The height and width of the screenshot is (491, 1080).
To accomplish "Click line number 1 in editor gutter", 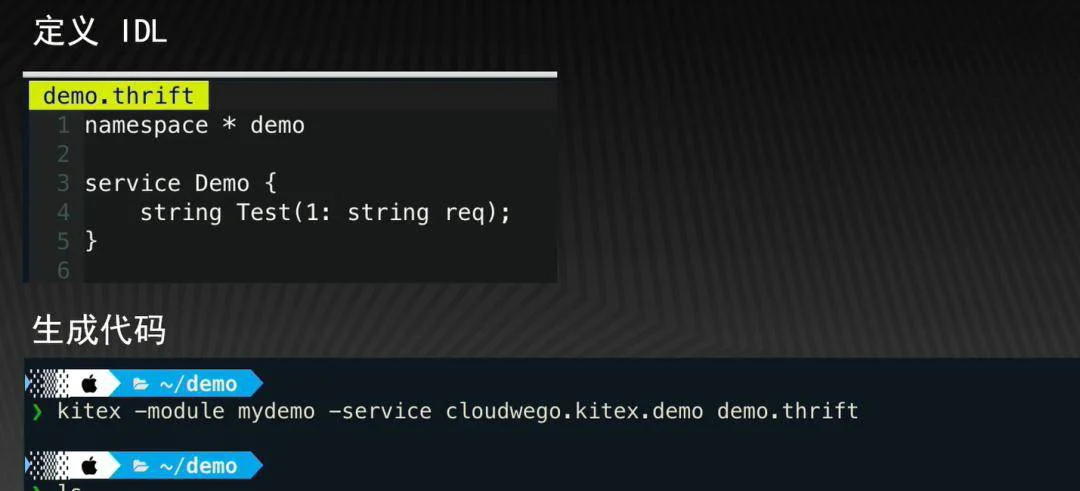I will (x=64, y=125).
